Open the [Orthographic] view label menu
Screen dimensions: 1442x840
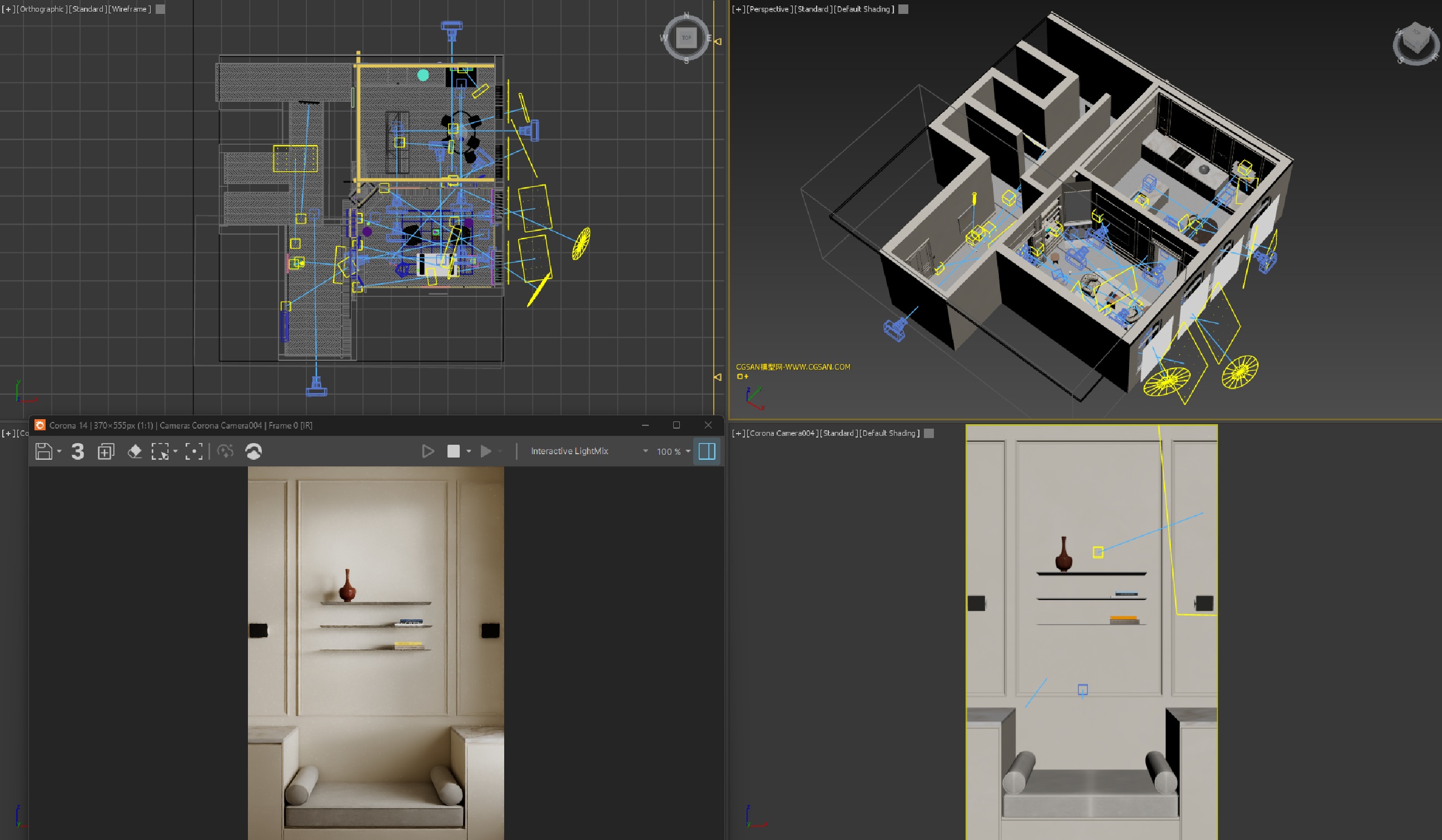pyautogui.click(x=42, y=9)
